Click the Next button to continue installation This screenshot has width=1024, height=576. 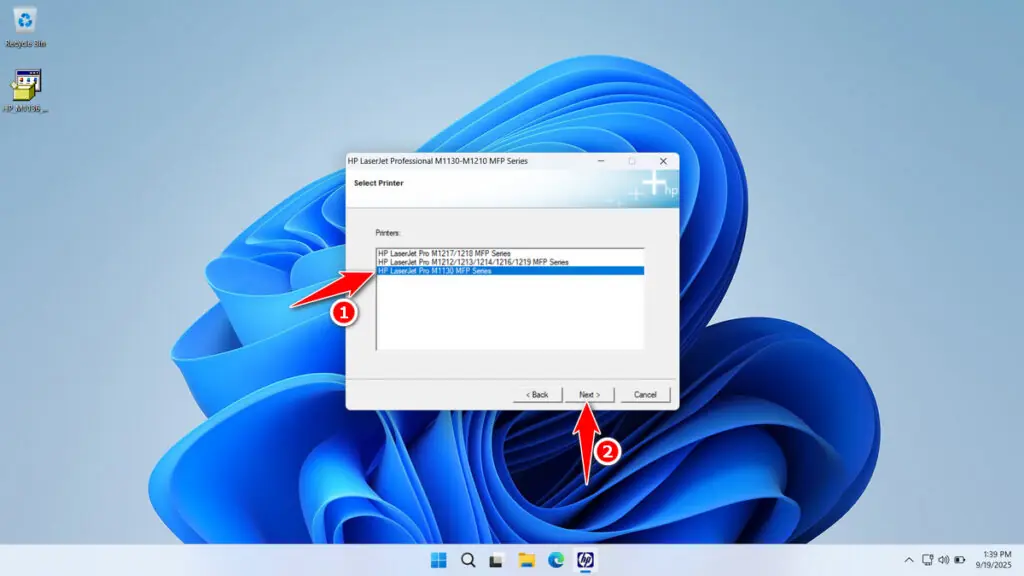click(x=590, y=394)
